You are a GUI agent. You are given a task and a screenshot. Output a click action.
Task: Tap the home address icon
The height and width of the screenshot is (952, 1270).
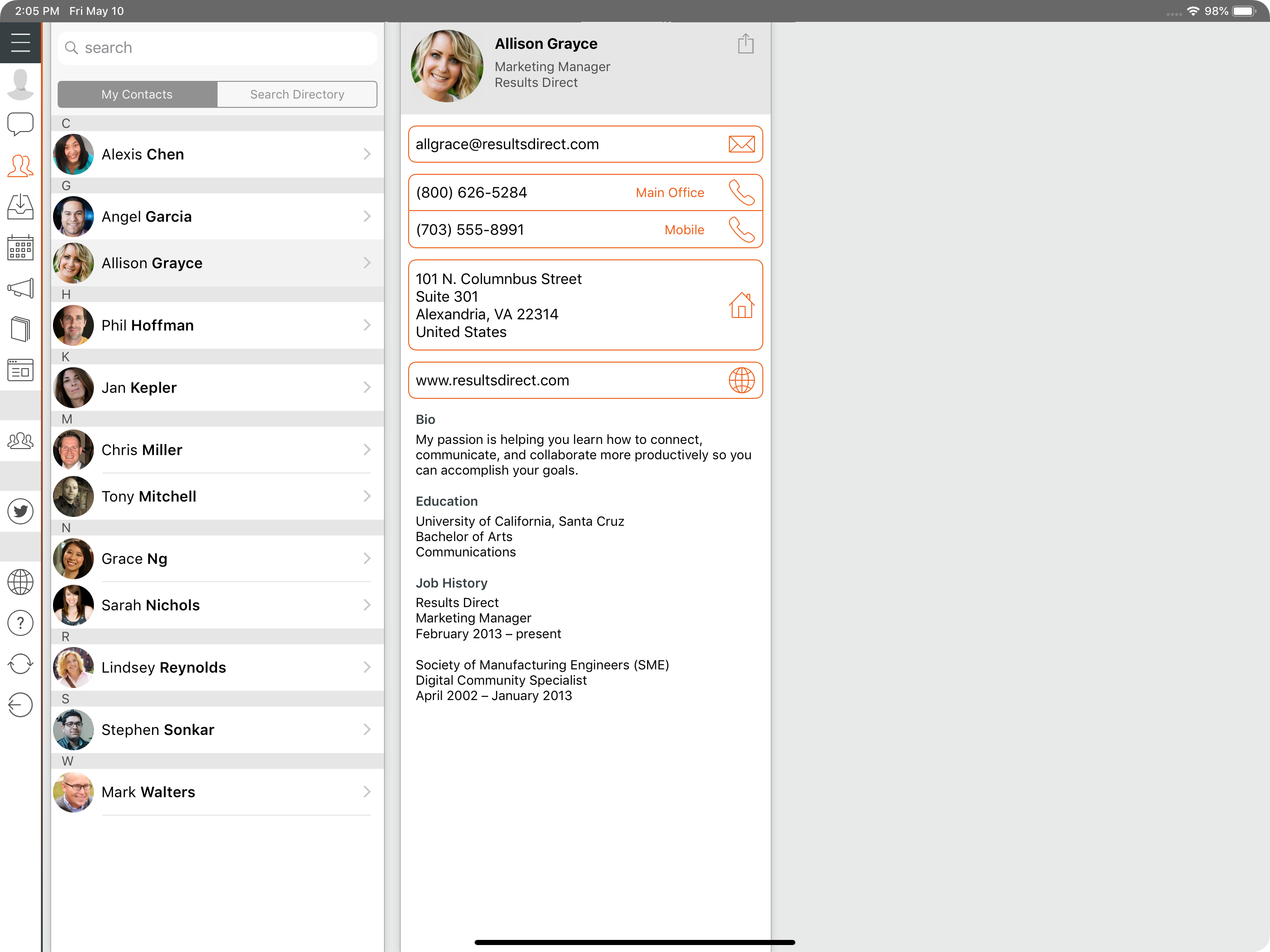[741, 305]
